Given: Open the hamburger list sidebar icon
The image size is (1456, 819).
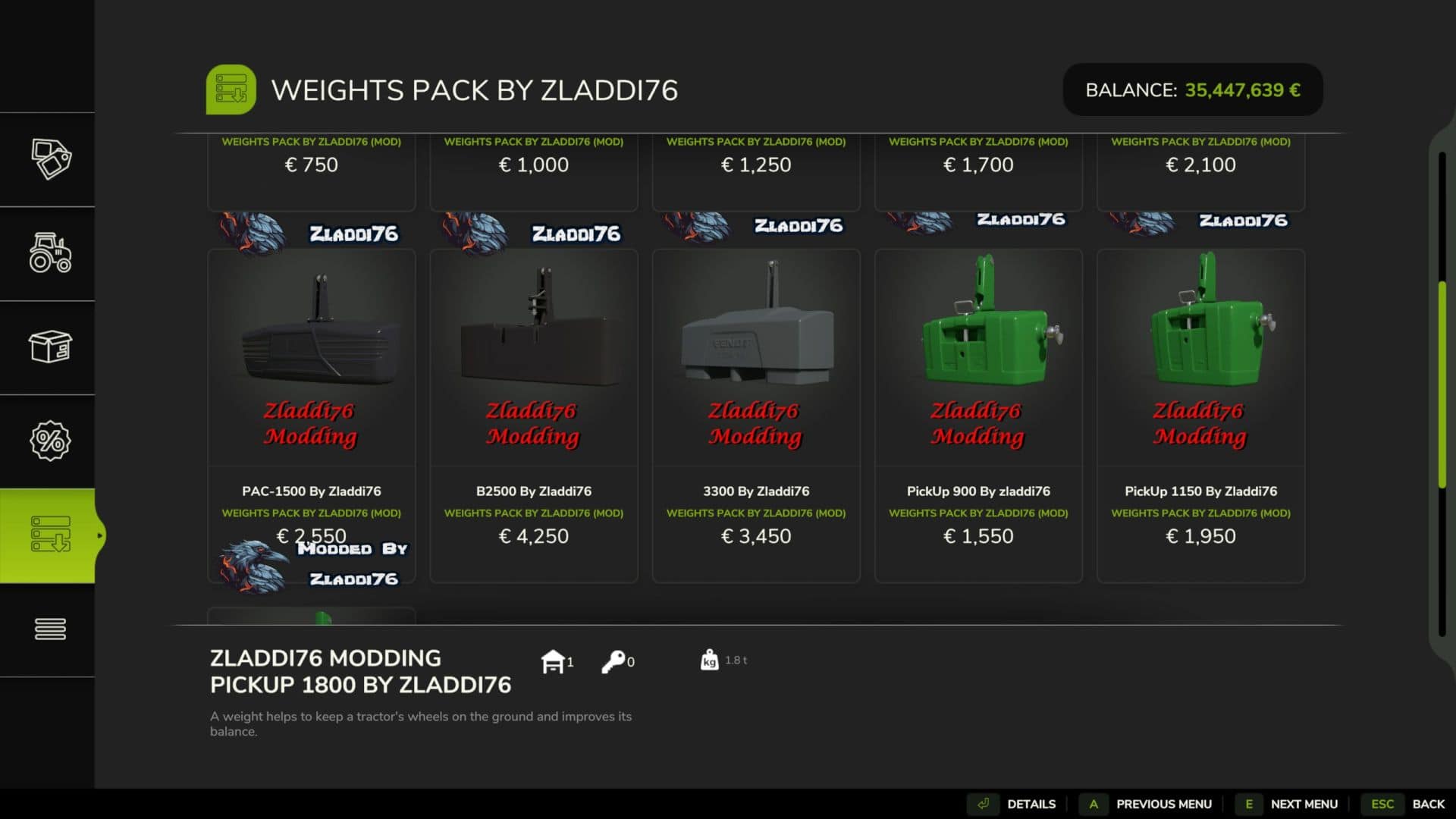Looking at the screenshot, I should pos(51,629).
